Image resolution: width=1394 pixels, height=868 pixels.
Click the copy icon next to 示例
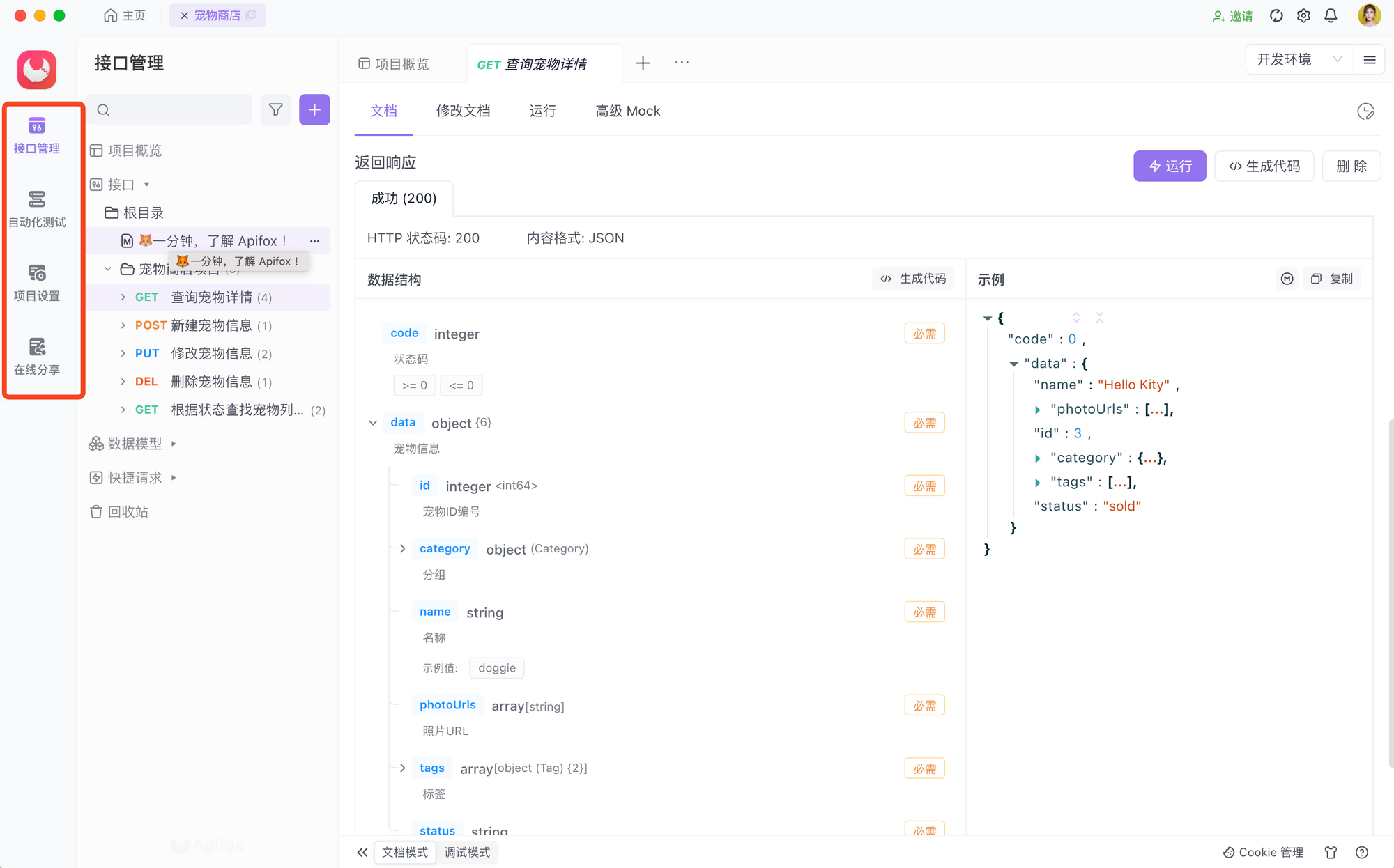tap(1315, 279)
